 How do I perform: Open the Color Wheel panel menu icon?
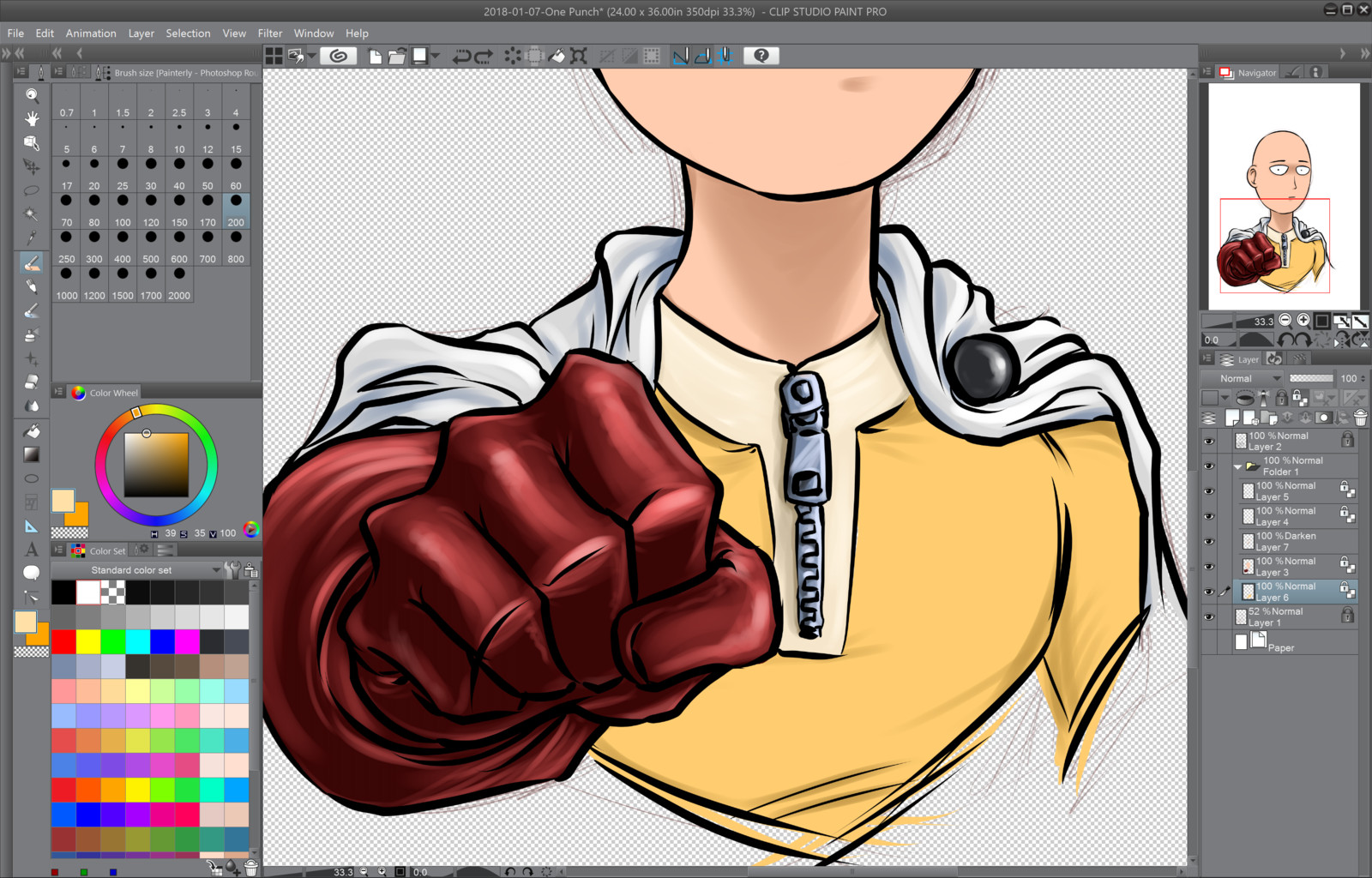[x=58, y=393]
